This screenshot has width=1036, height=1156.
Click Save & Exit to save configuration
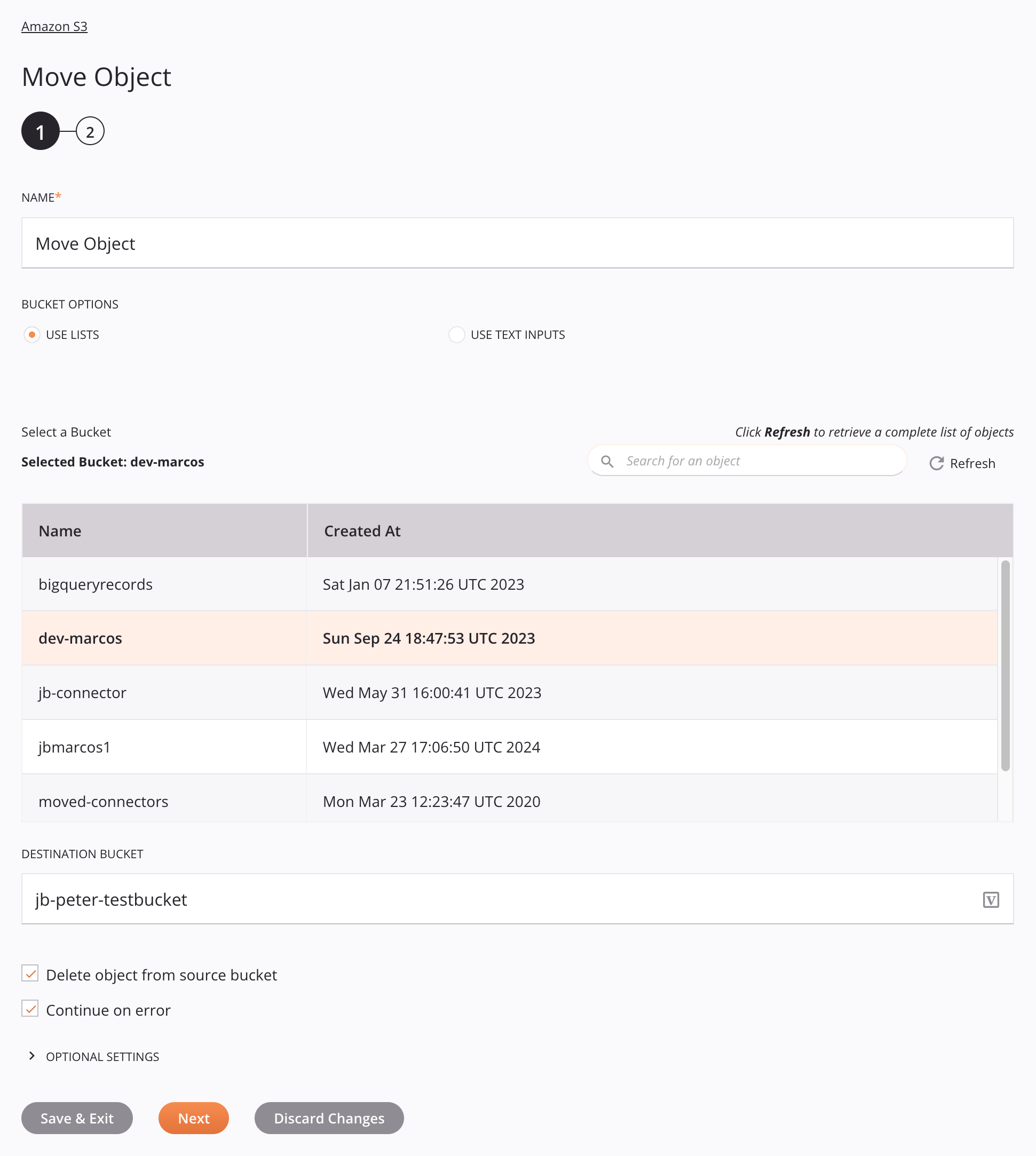77,1118
